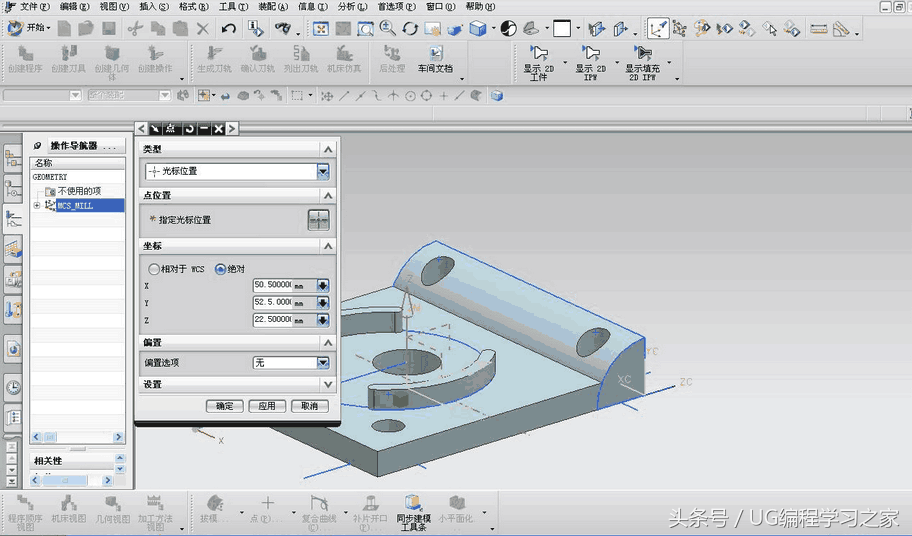This screenshot has height=536, width=912.
Task: Open the 类型 光标位置 dropdown
Action: click(x=323, y=171)
